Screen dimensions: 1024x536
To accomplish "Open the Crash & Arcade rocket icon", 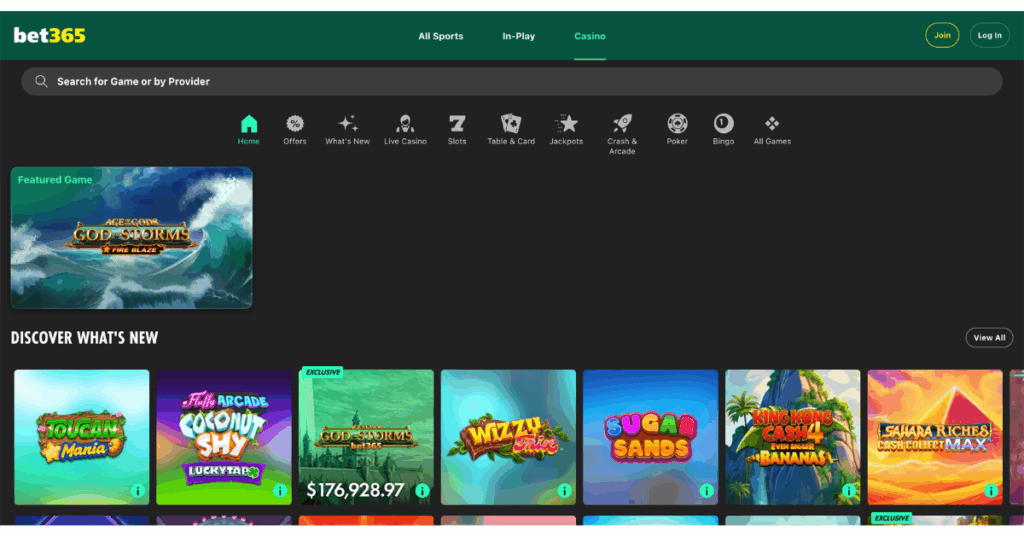I will (622, 123).
